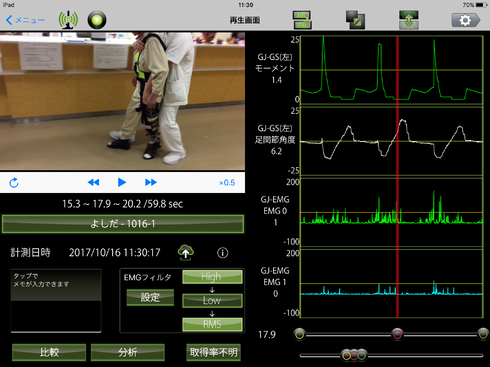
Task: Go back via the メニュー button
Action: (25, 20)
